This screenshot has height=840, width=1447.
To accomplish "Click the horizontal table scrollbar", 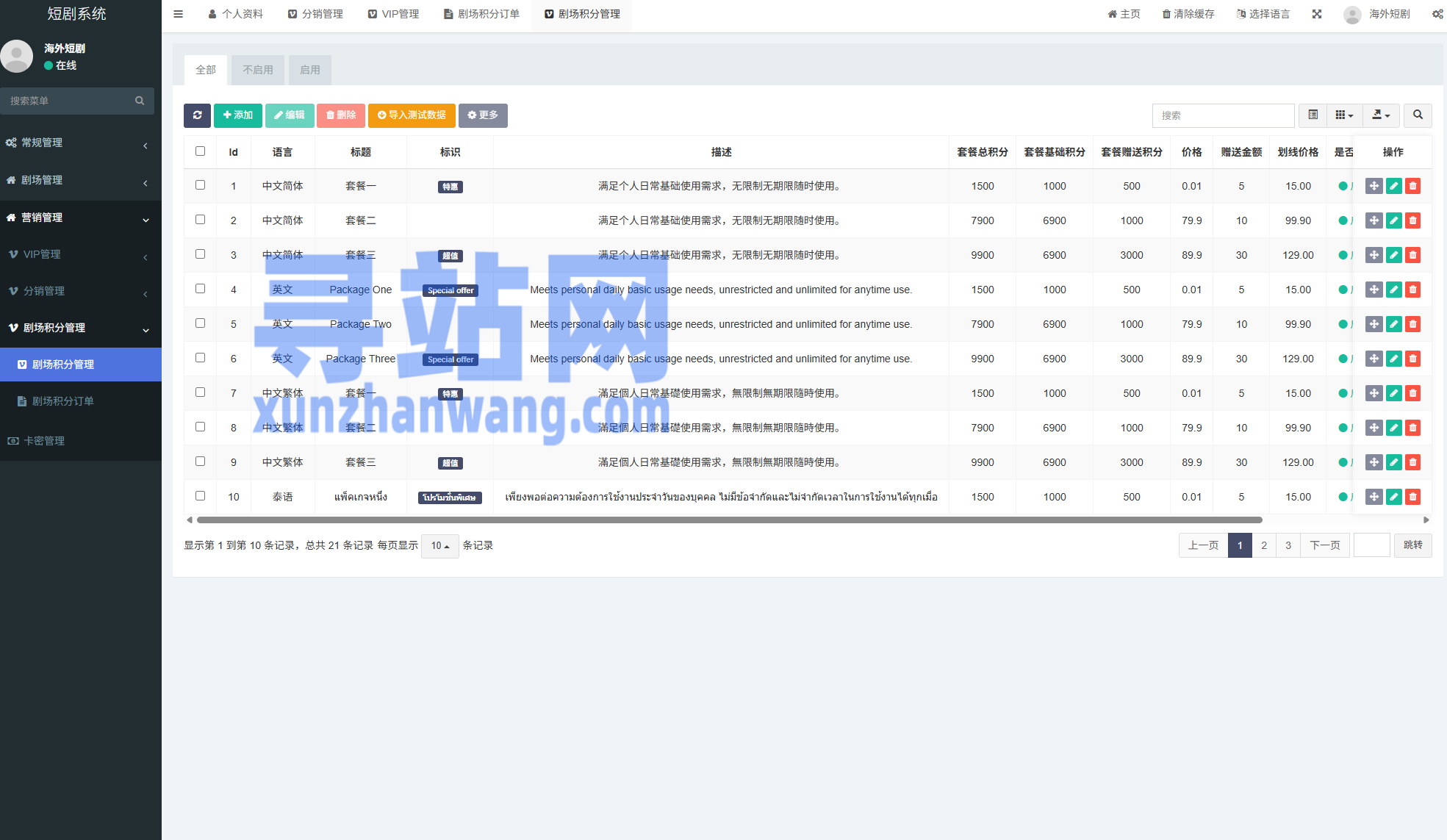I will click(729, 520).
